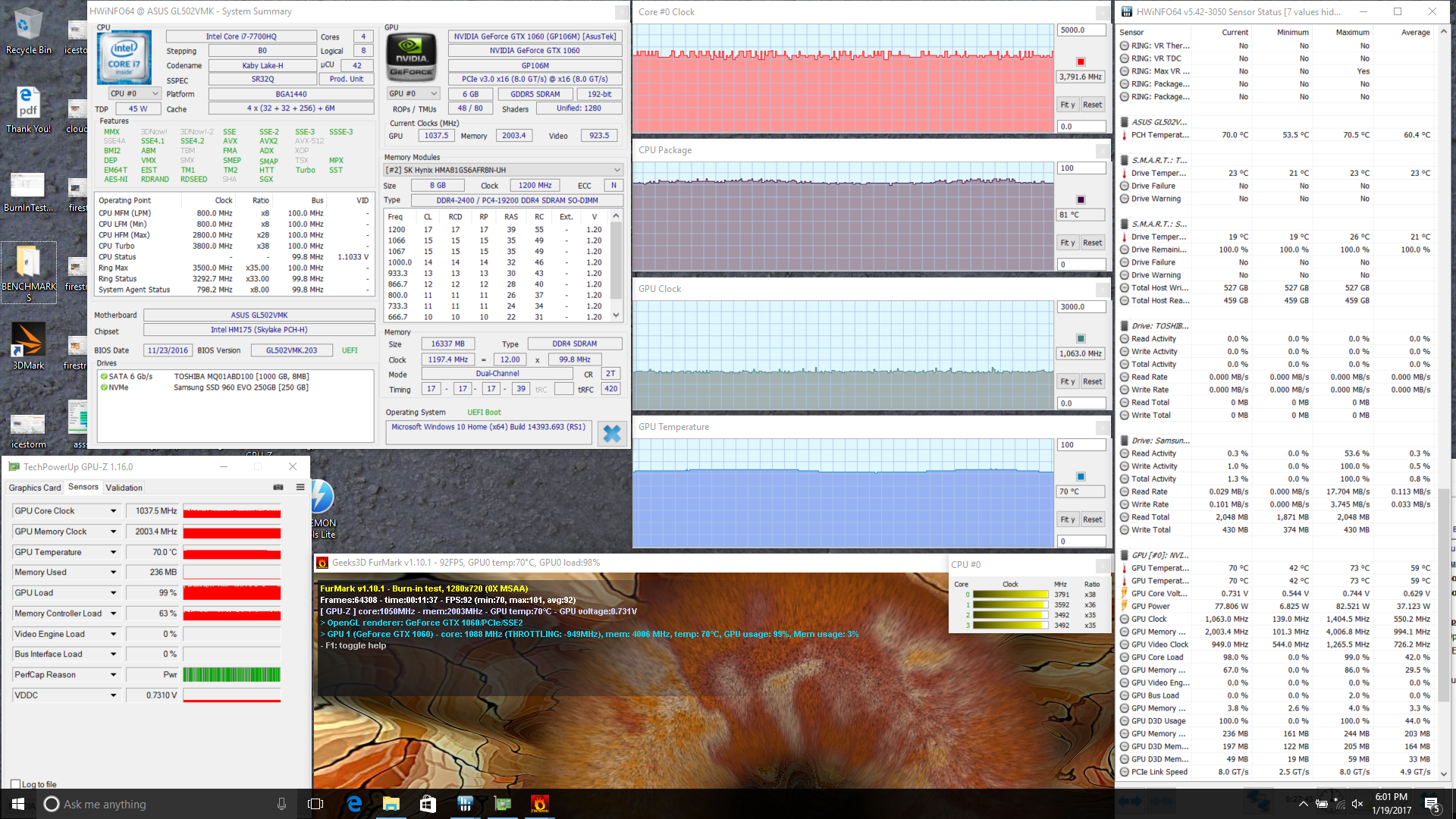Select the Samsung SSD 960 EVO drive entry
The width and height of the screenshot is (1456, 819).
tap(235, 388)
